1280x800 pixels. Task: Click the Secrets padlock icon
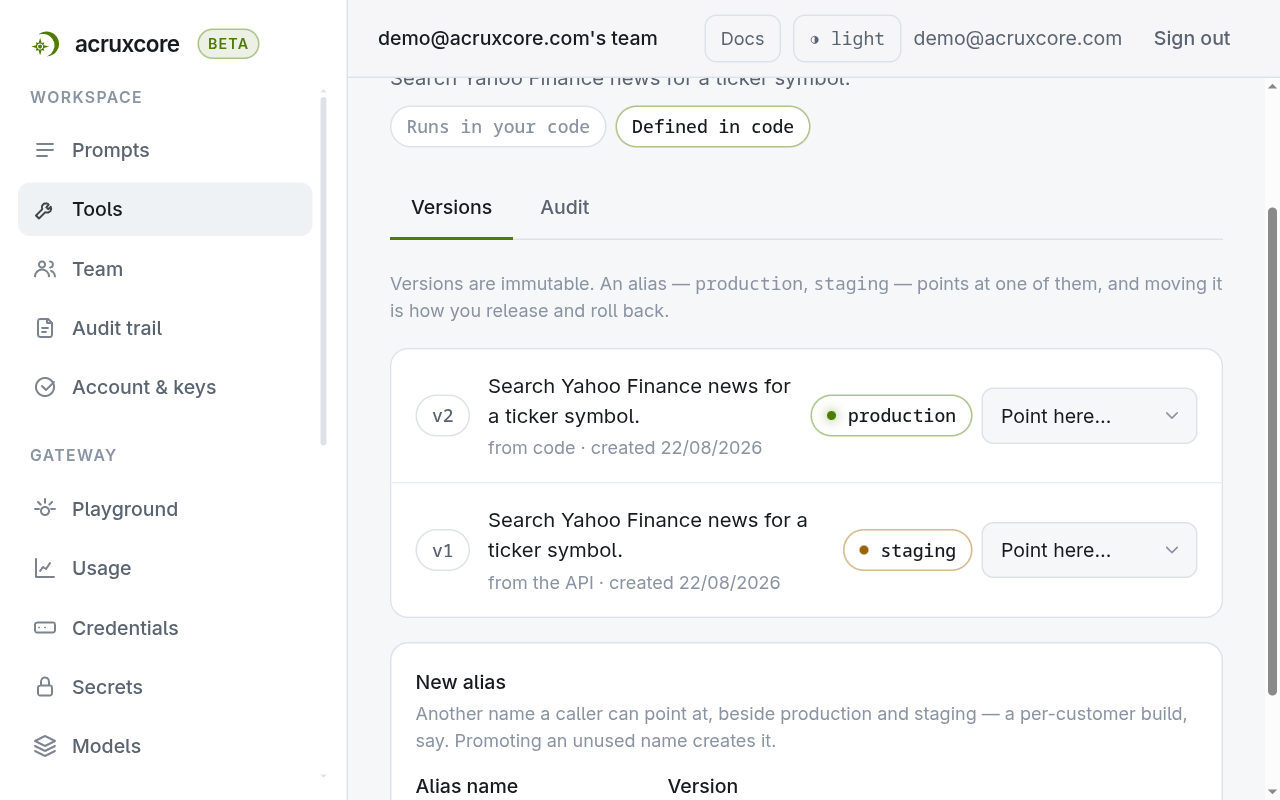(45, 687)
